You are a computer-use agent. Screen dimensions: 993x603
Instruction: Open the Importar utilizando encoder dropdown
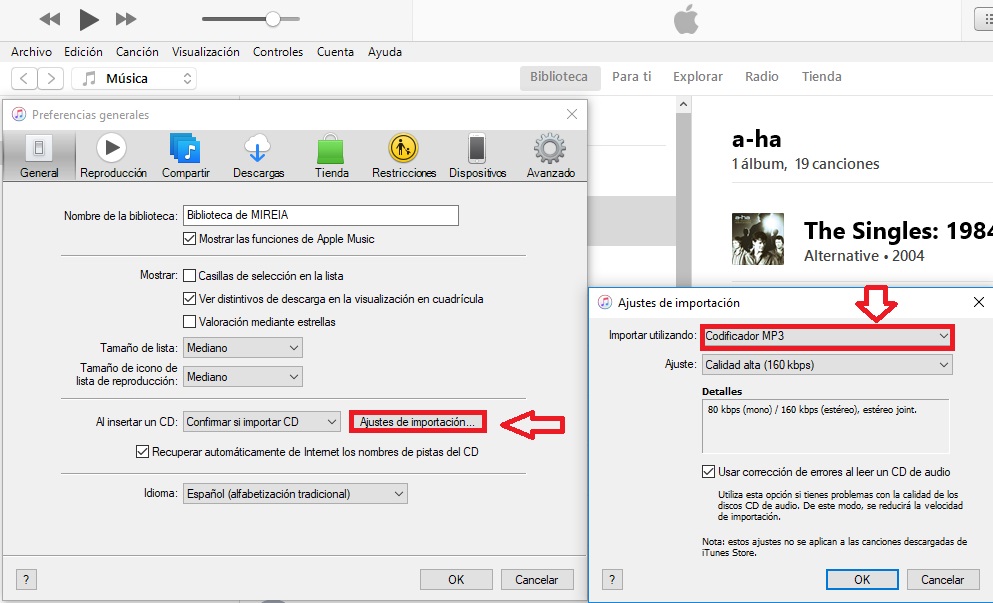pyautogui.click(x=826, y=336)
